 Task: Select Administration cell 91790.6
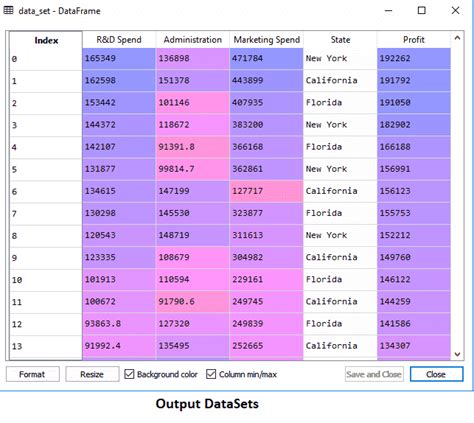tap(193, 302)
